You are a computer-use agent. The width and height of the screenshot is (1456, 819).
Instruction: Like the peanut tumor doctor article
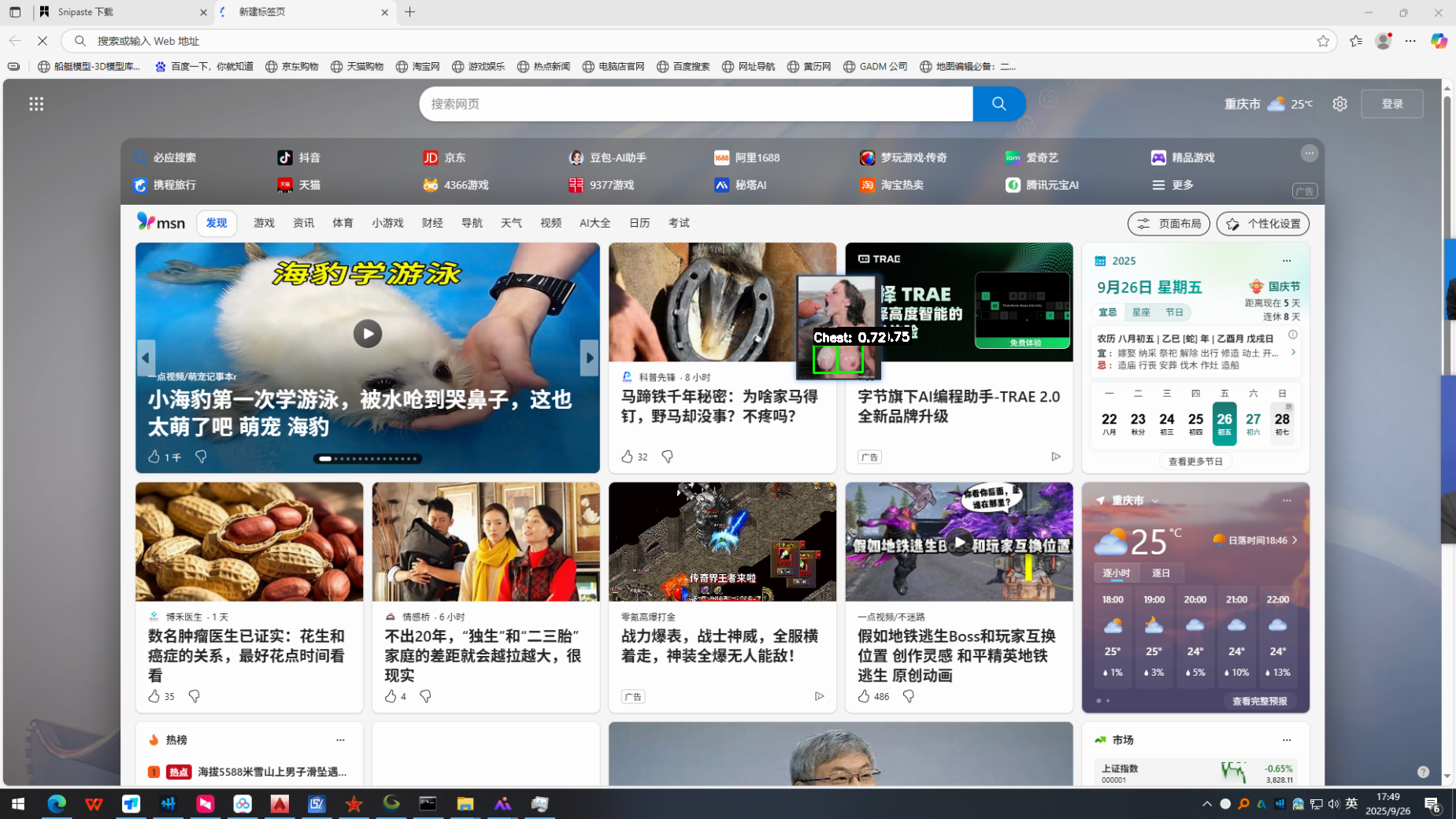click(154, 696)
